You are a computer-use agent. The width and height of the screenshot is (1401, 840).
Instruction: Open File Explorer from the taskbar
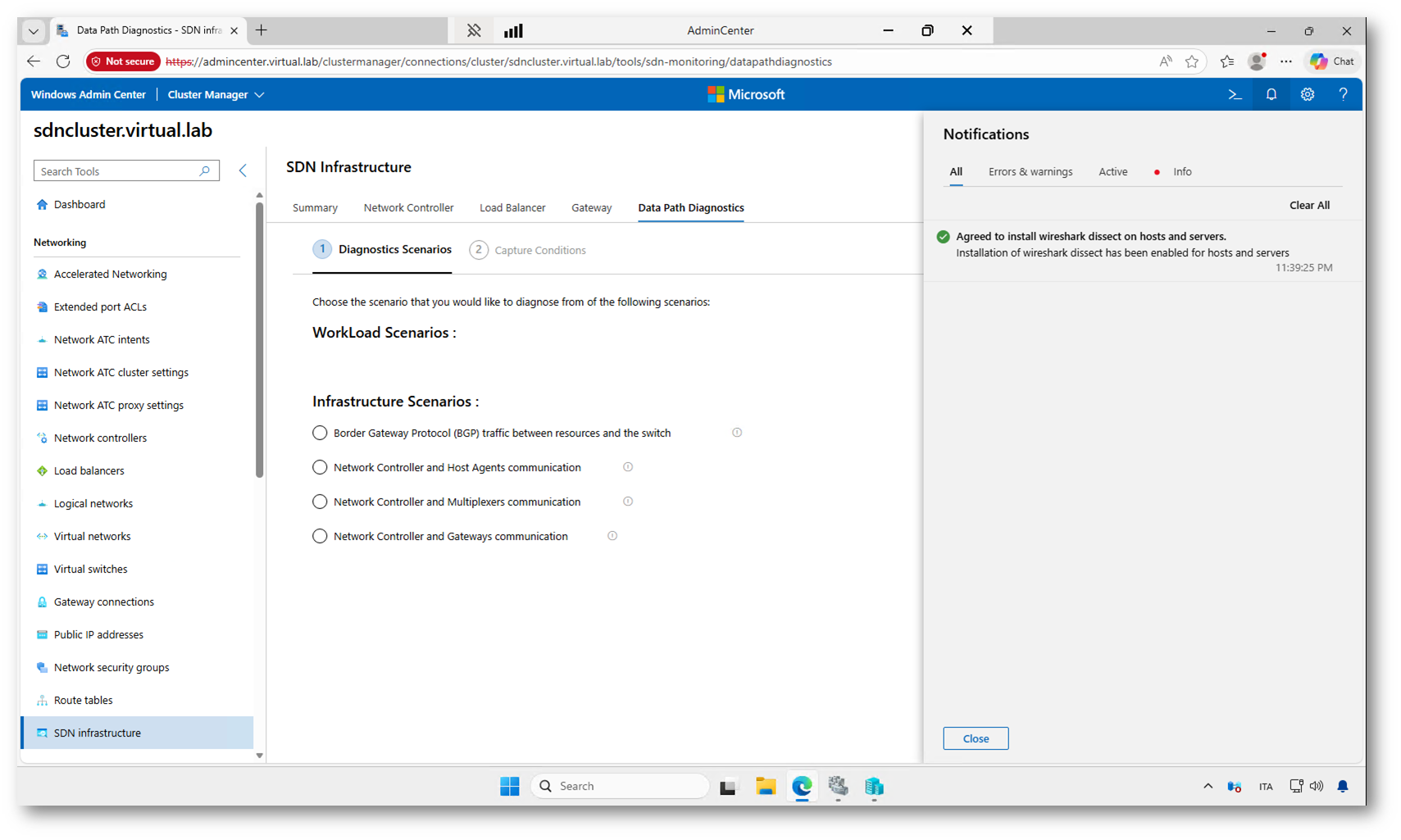(766, 787)
